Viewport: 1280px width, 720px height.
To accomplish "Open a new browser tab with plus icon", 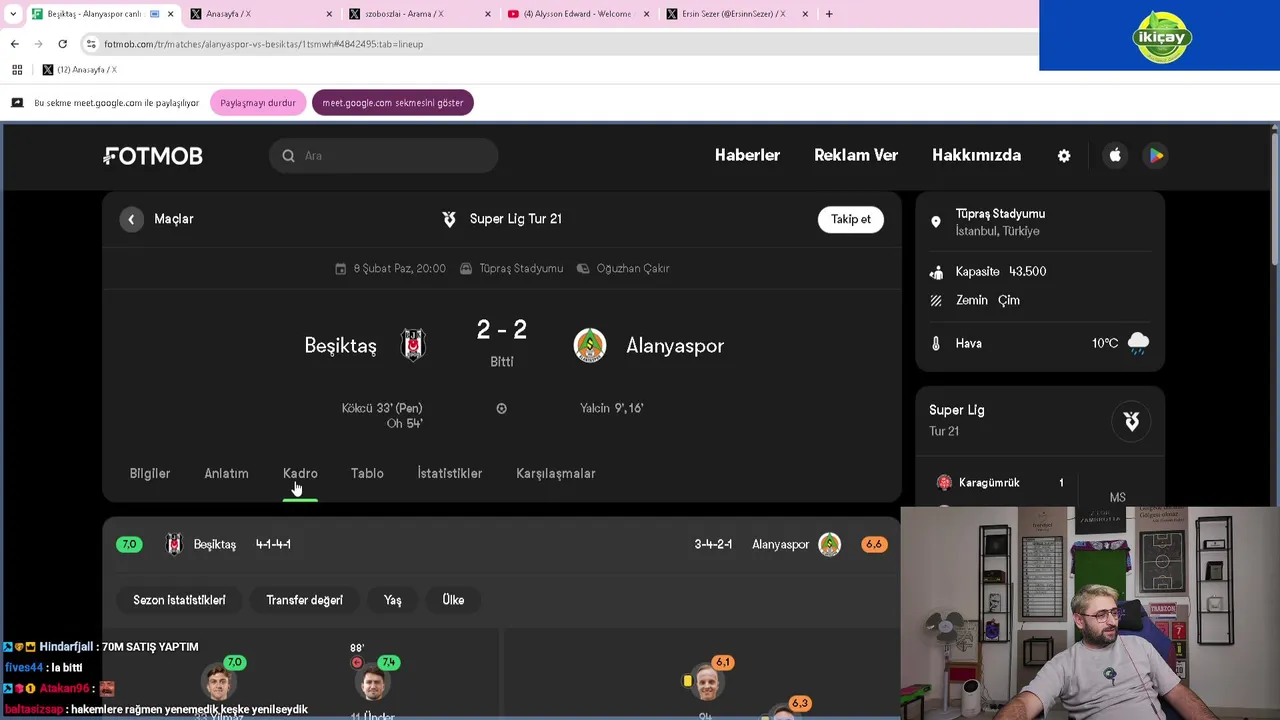I will (829, 14).
